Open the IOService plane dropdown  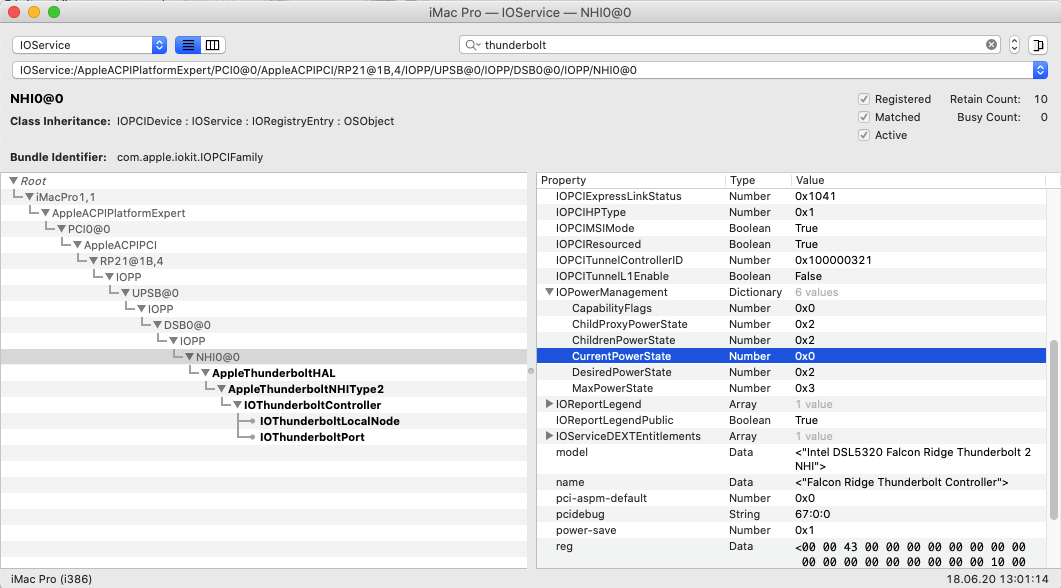tap(89, 45)
